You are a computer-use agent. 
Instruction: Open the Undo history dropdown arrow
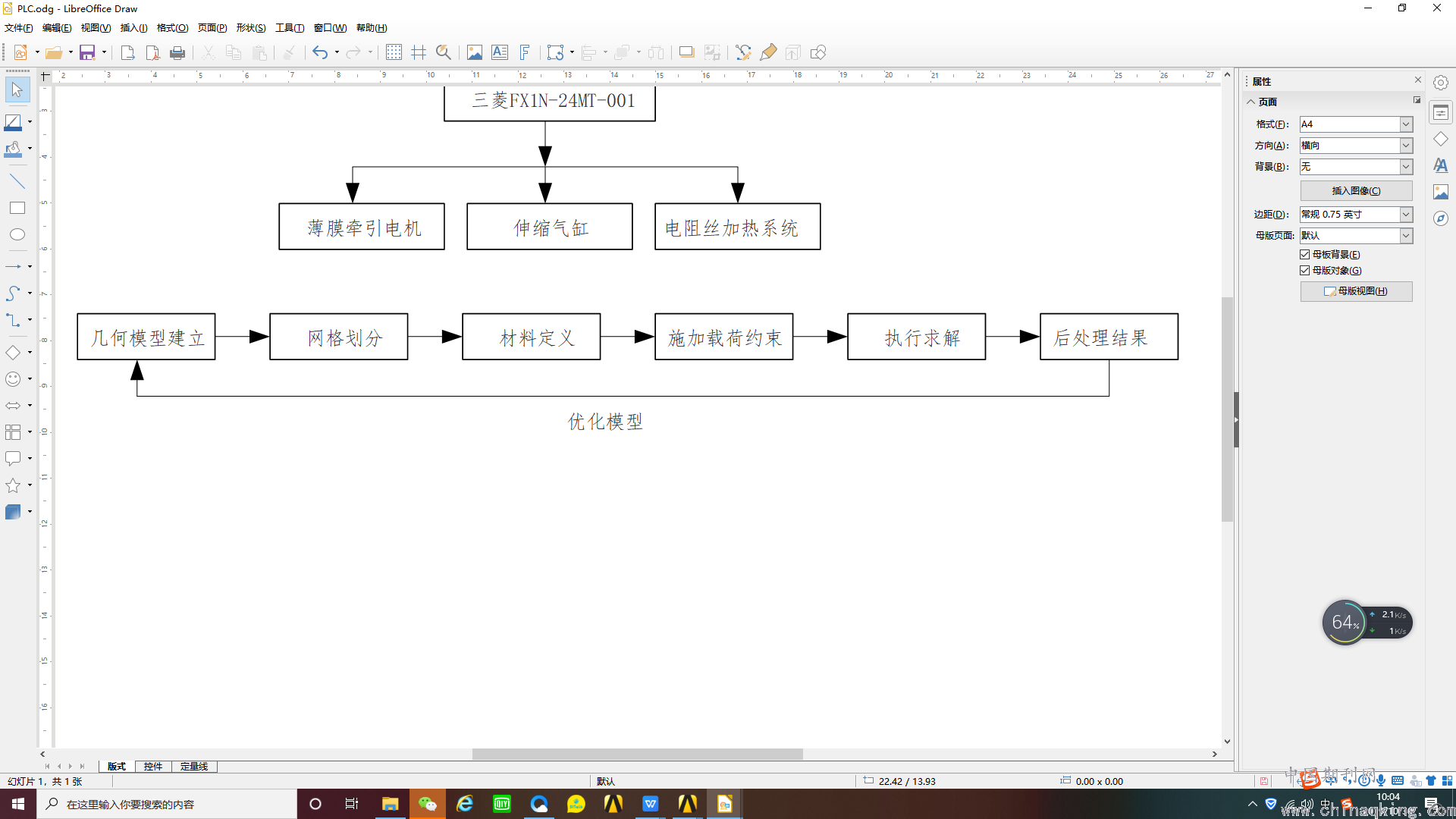pos(337,52)
